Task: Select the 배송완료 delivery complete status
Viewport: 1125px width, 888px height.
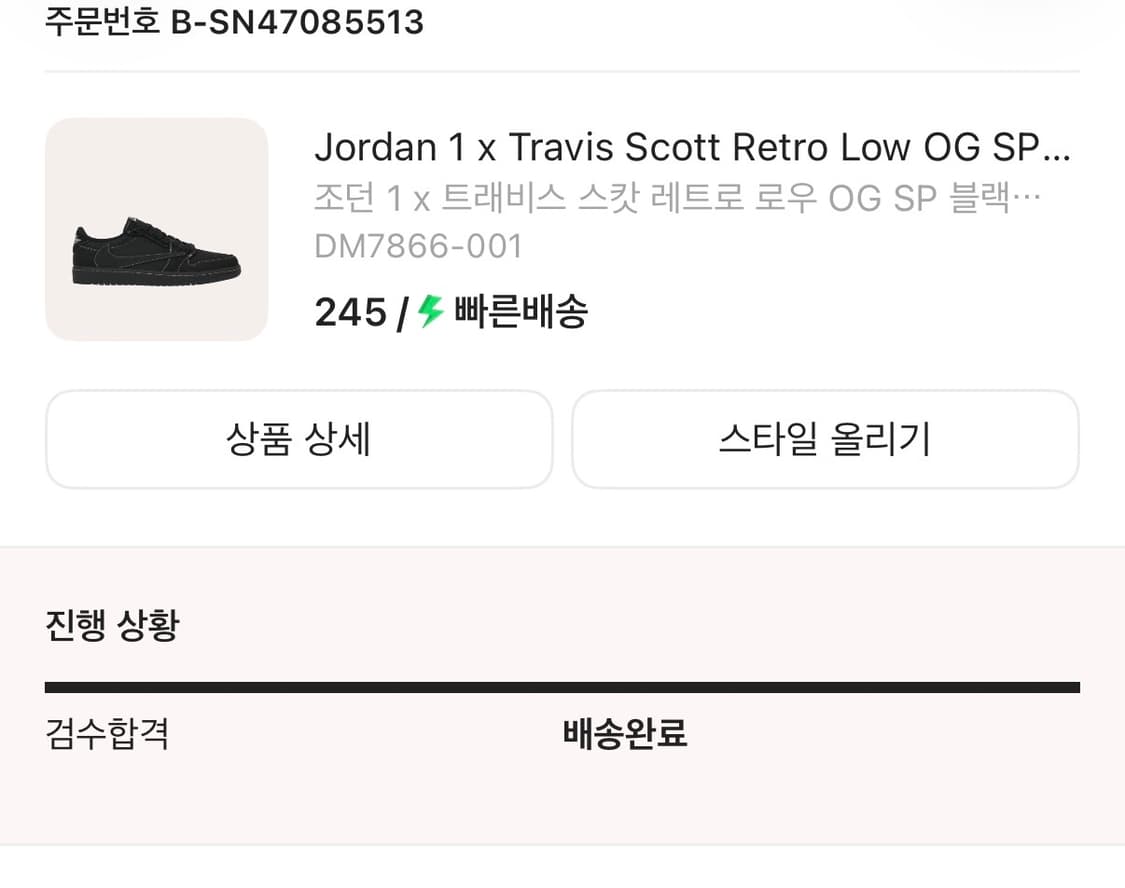Action: 625,734
